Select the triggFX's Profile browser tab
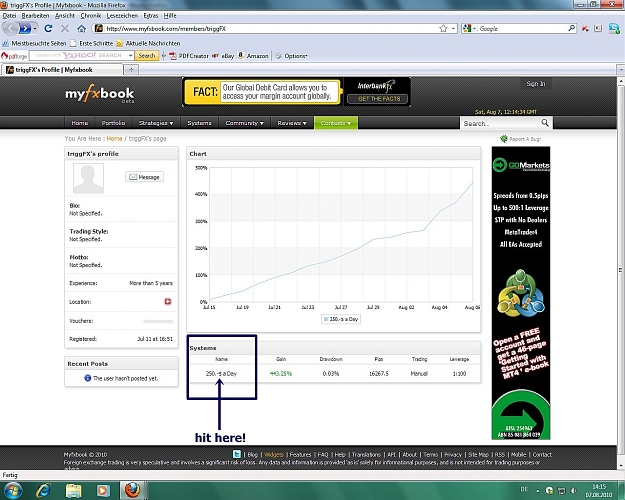 click(x=62, y=70)
